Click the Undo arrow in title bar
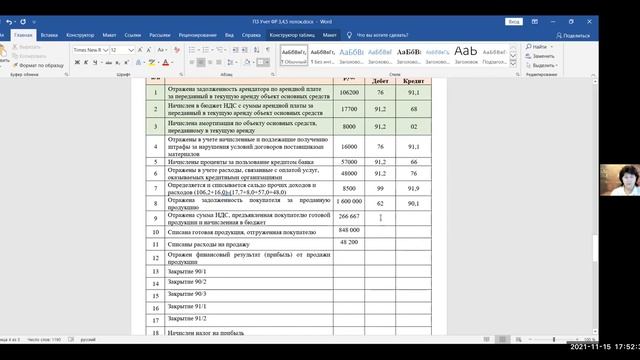Viewport: 640px width, 360px height. (9, 22)
